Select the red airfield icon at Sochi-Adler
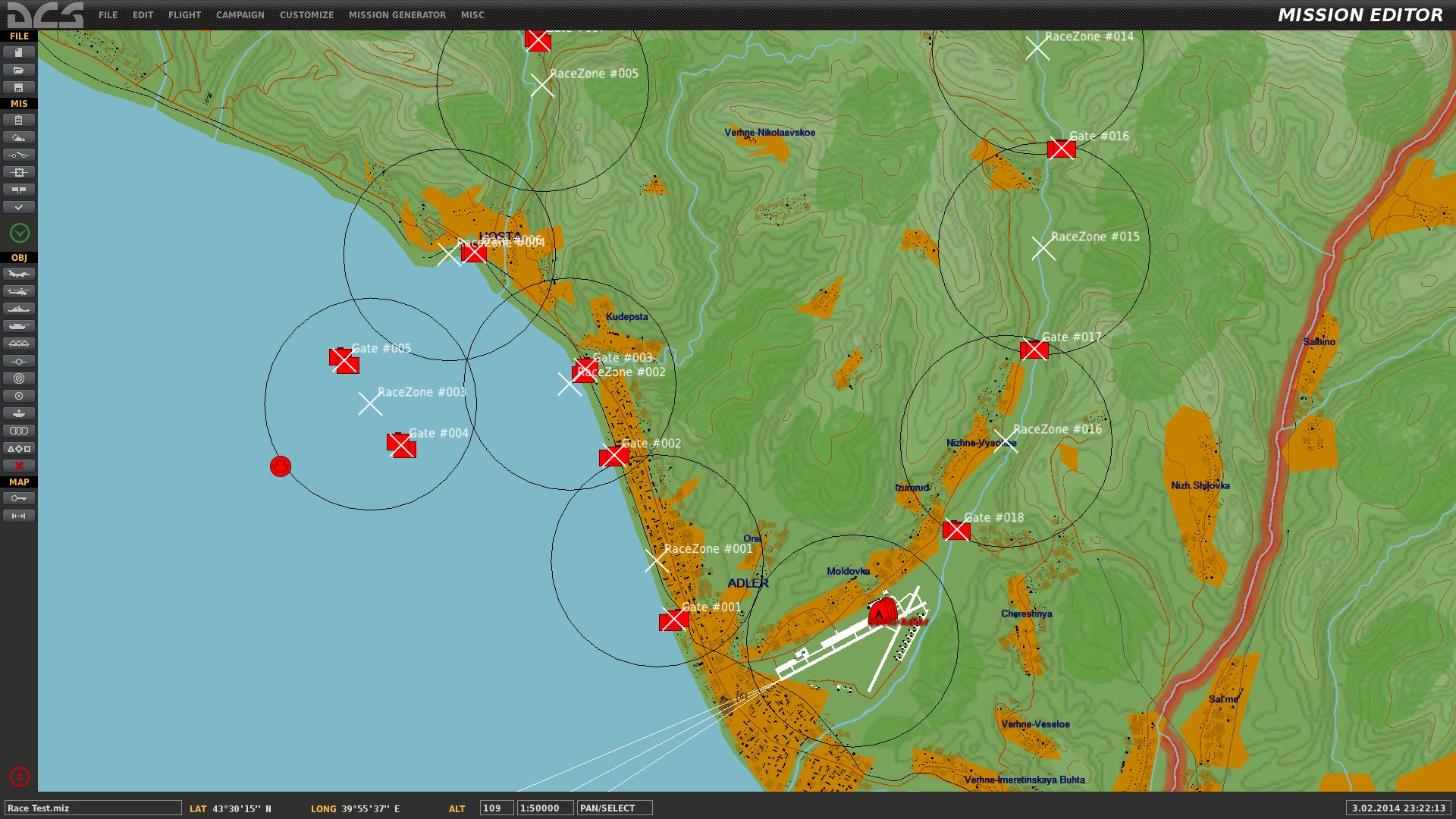Image resolution: width=1456 pixels, height=819 pixels. click(x=883, y=611)
